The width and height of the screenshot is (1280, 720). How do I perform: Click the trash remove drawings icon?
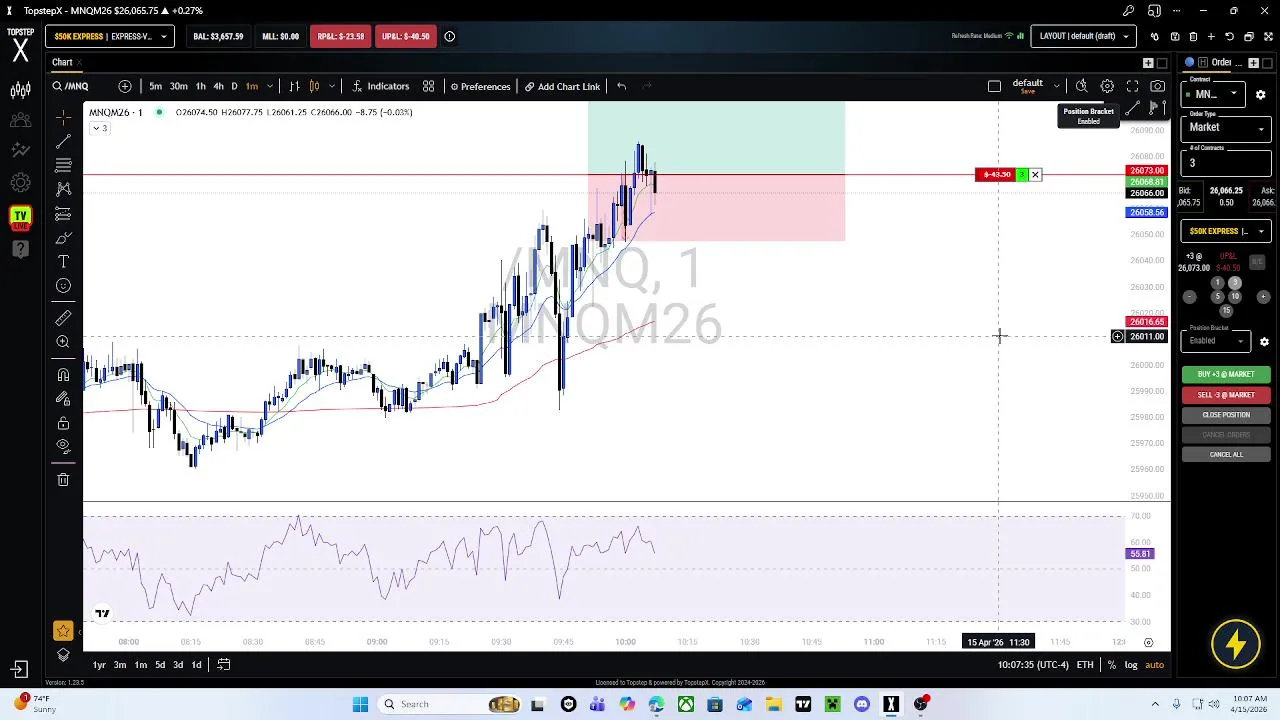click(x=63, y=480)
